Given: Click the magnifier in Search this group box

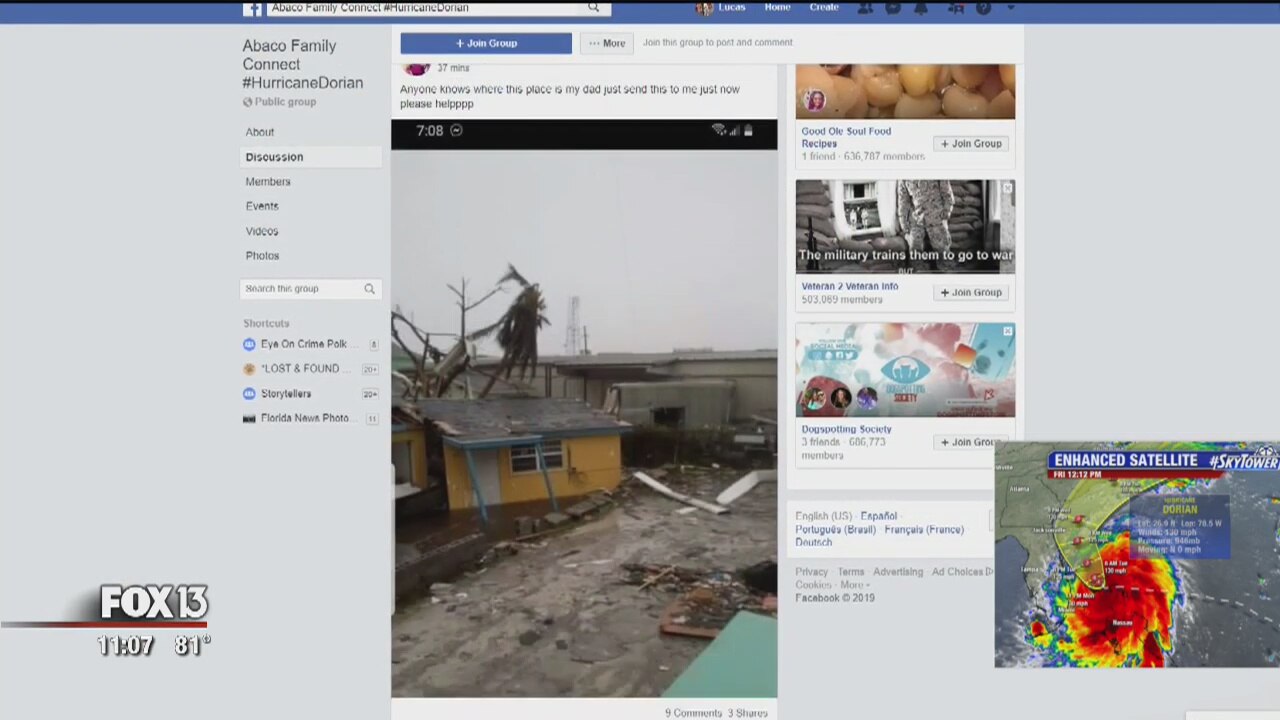Looking at the screenshot, I should pos(369,289).
